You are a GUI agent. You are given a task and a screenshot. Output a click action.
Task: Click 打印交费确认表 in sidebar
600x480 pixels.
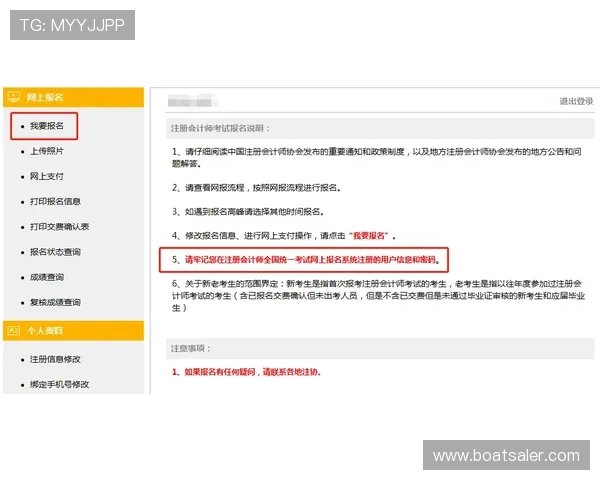[59, 227]
